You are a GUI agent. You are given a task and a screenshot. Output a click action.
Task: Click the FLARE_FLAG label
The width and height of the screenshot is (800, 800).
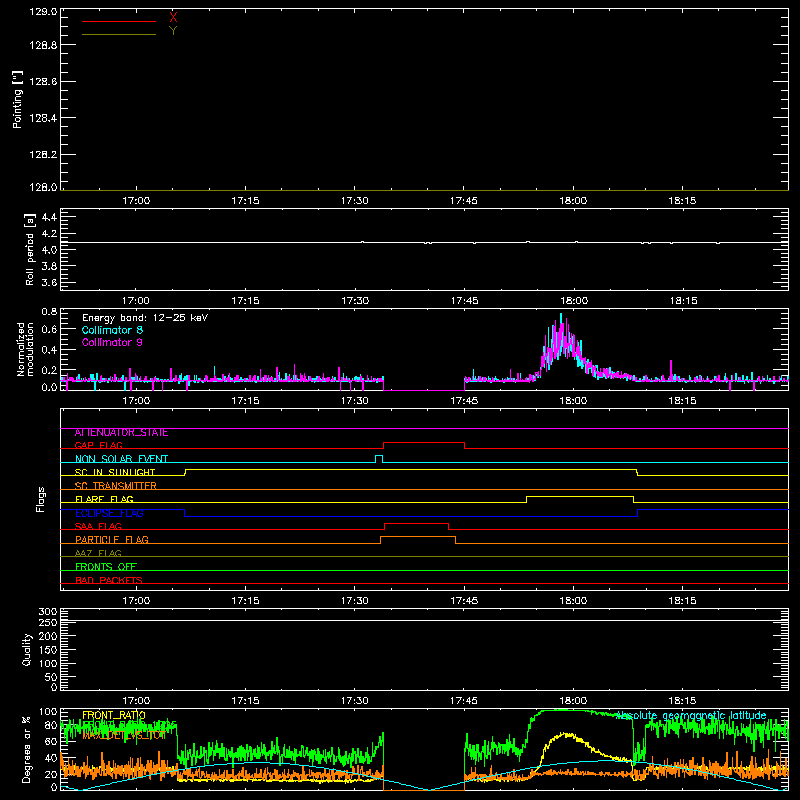coord(104,499)
